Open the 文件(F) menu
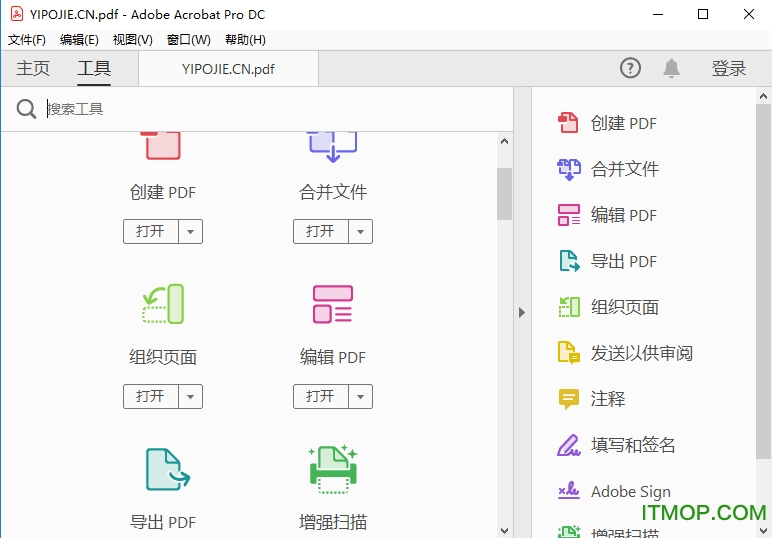 click(27, 40)
